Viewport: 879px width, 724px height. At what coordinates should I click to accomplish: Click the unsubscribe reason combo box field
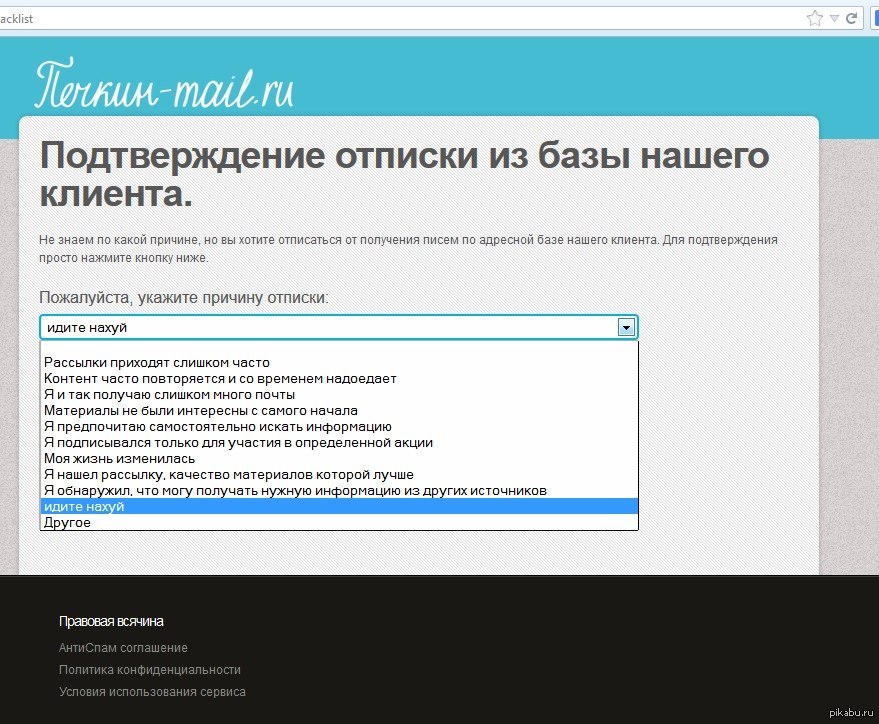click(328, 327)
